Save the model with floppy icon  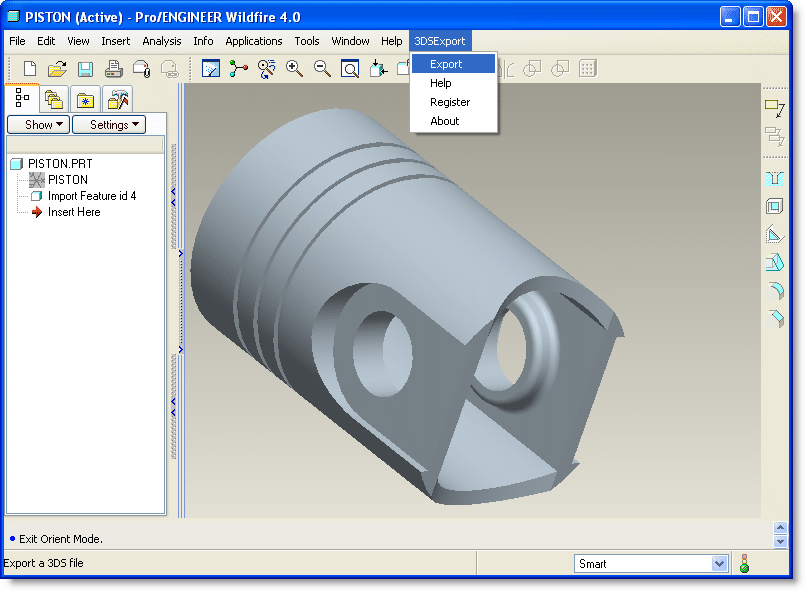click(x=85, y=69)
